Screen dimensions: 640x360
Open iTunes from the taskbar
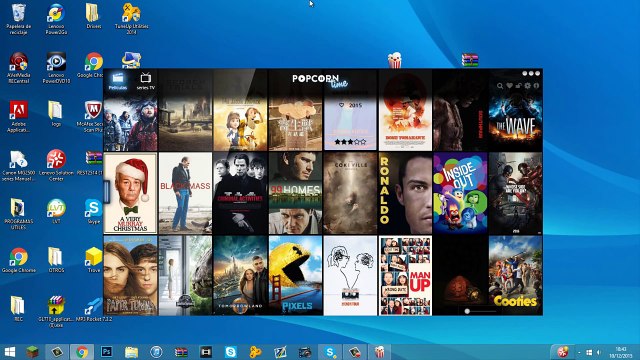click(x=156, y=352)
